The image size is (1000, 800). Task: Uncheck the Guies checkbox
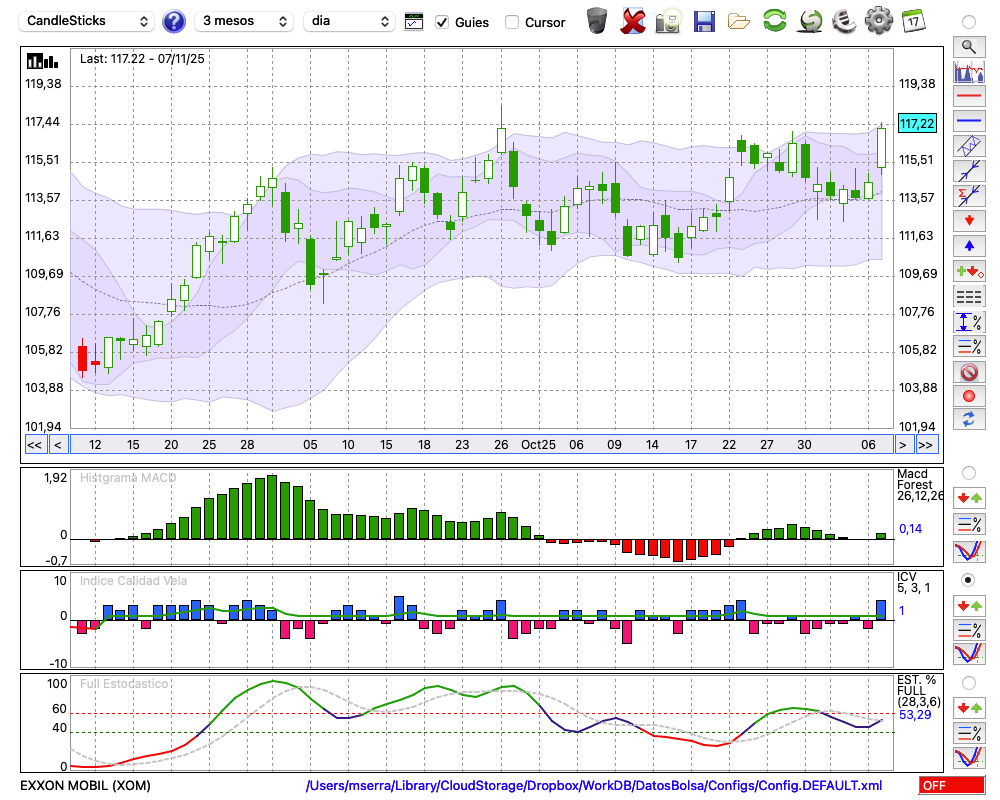[x=442, y=22]
